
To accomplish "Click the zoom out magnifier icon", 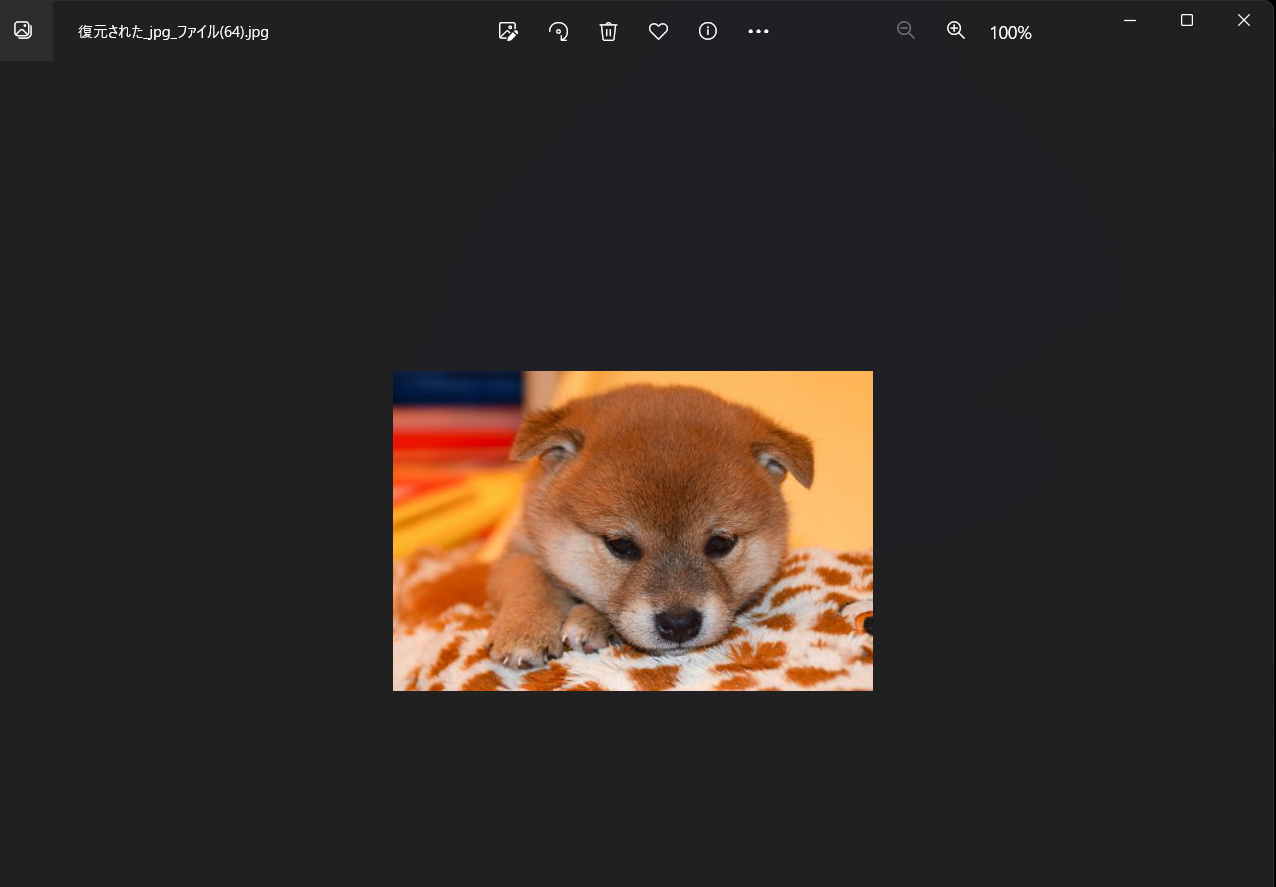I will tap(906, 31).
